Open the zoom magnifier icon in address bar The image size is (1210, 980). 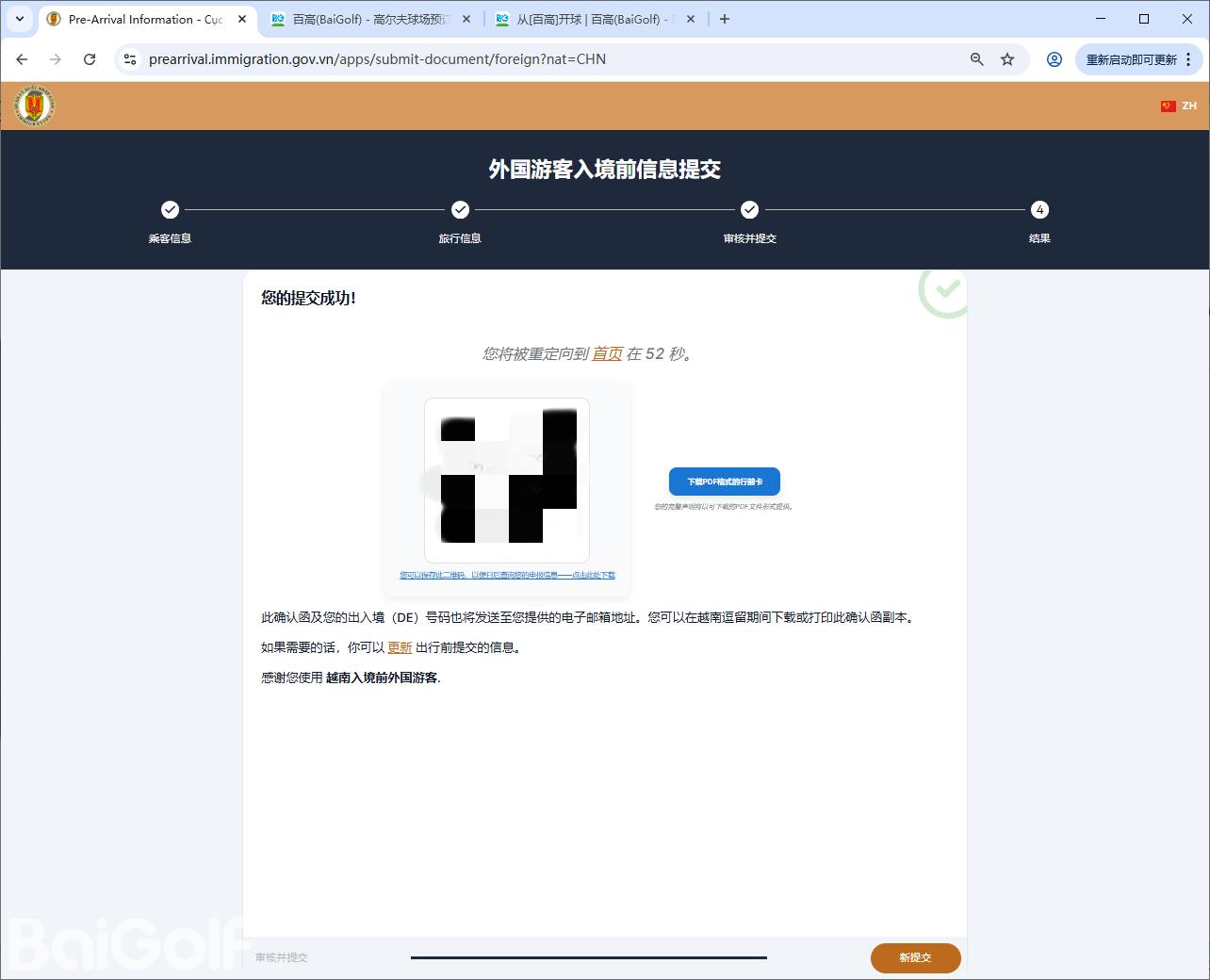[x=977, y=59]
